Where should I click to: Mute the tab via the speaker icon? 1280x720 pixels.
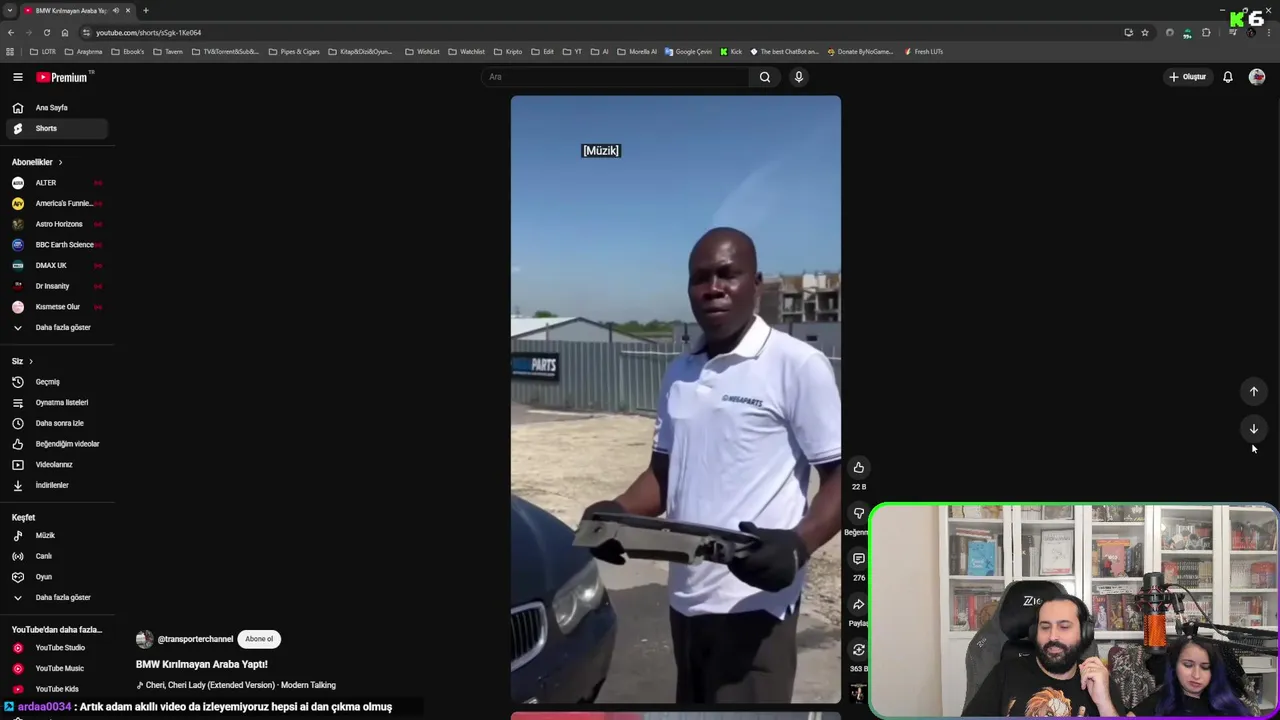click(x=116, y=10)
